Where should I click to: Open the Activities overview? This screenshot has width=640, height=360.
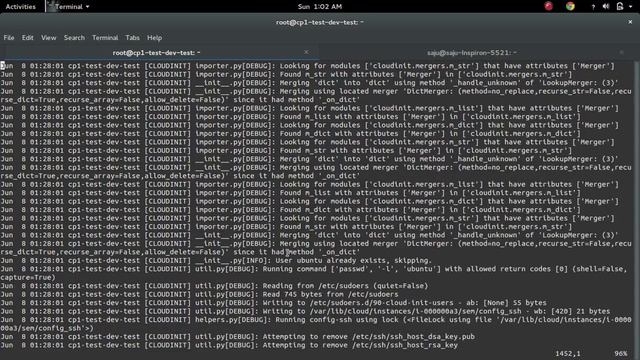pos(20,7)
